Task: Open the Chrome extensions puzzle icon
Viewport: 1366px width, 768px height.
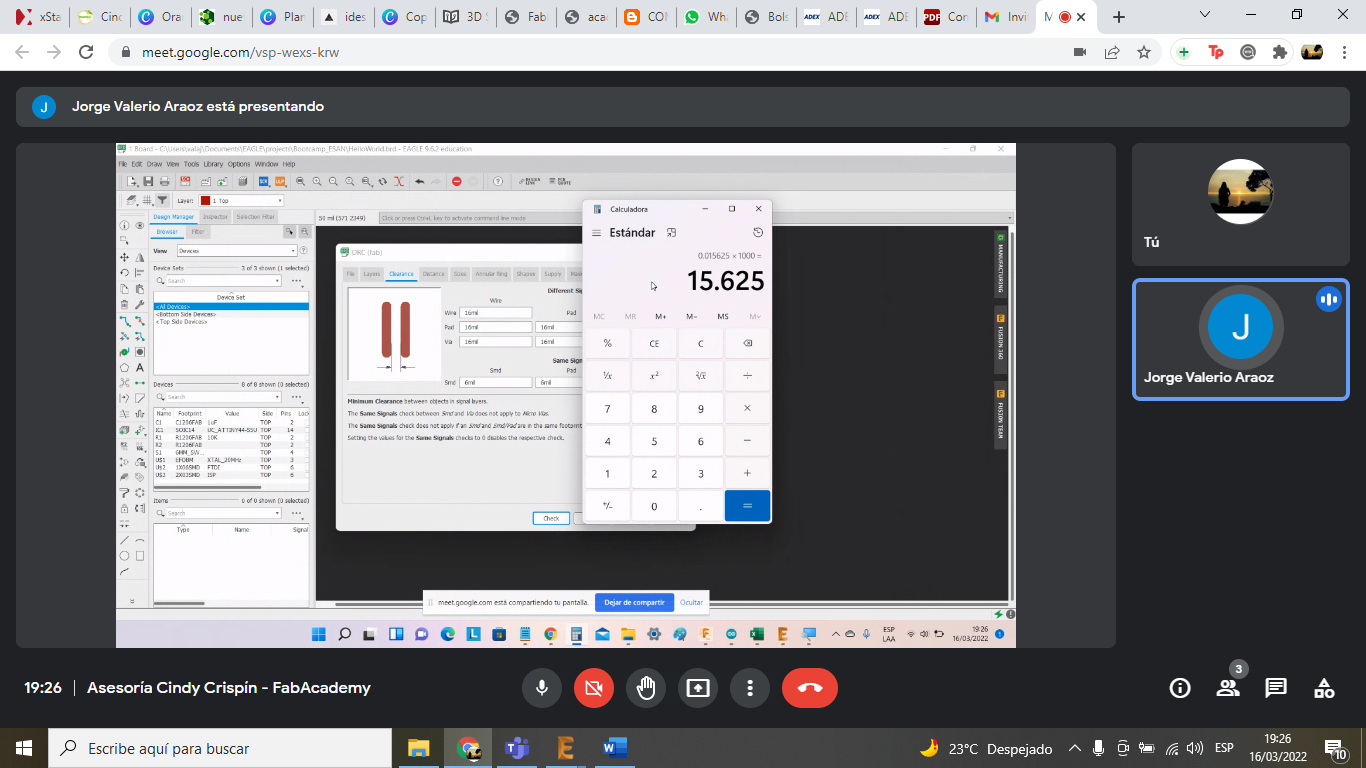Action: pyautogui.click(x=1279, y=52)
